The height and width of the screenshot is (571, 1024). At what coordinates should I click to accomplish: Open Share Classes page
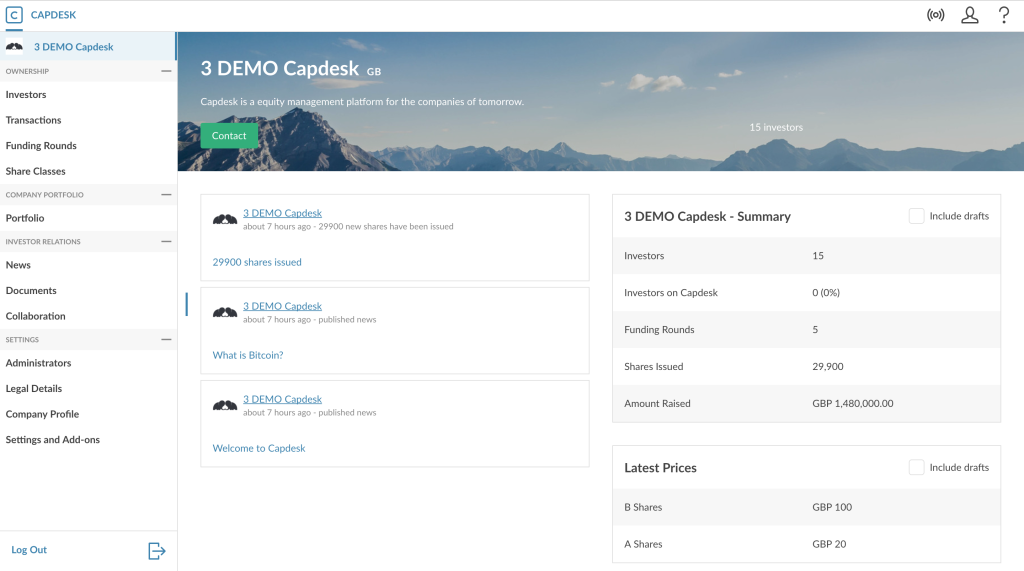point(35,171)
